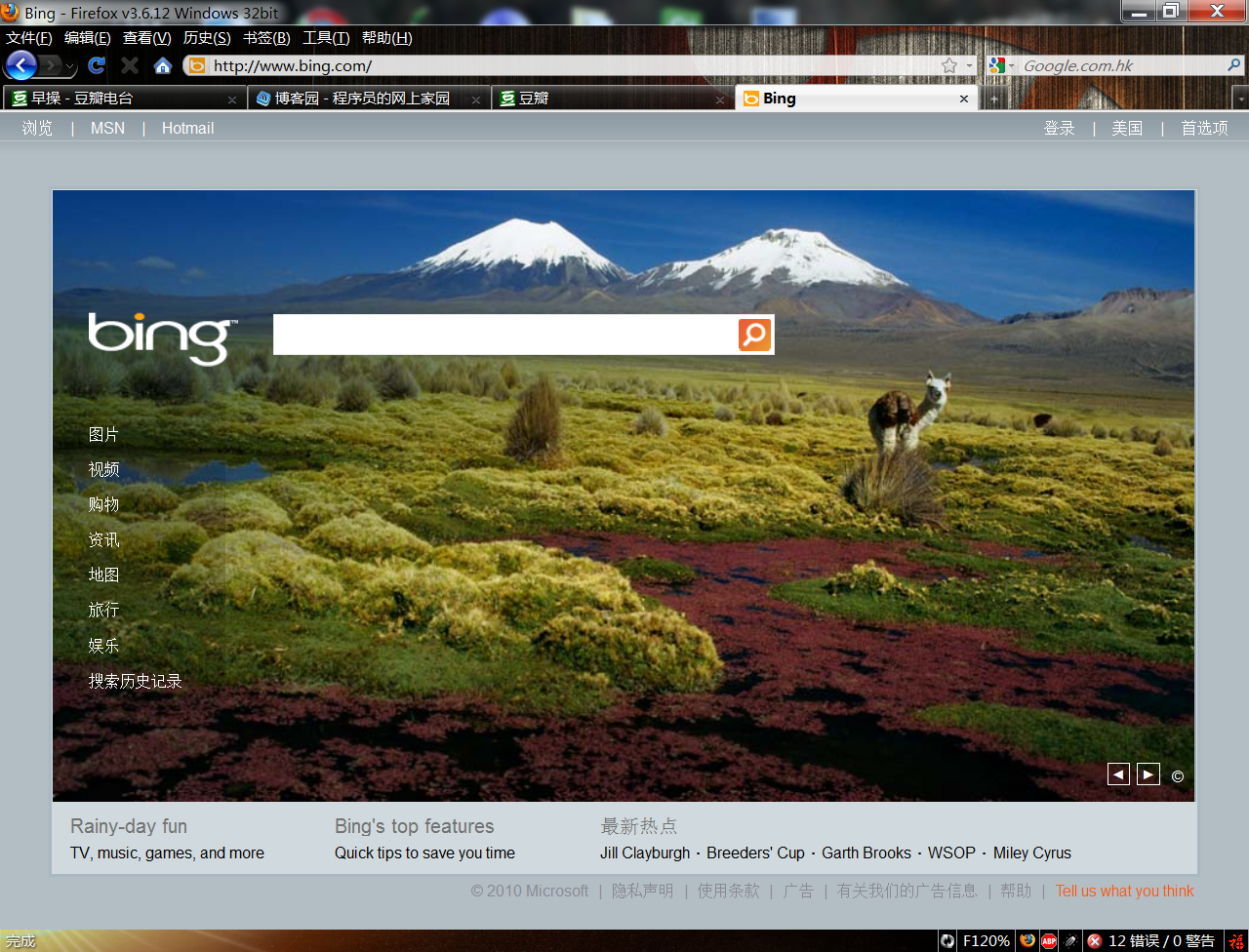The width and height of the screenshot is (1249, 952).
Task: Open 首选项 preferences
Action: pos(1205,128)
